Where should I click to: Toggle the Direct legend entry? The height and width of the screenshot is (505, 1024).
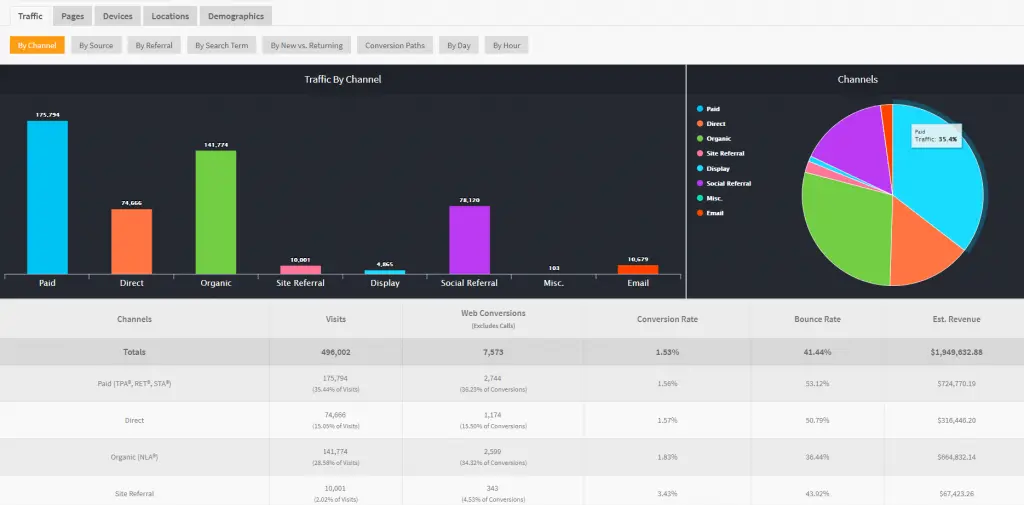(711, 123)
